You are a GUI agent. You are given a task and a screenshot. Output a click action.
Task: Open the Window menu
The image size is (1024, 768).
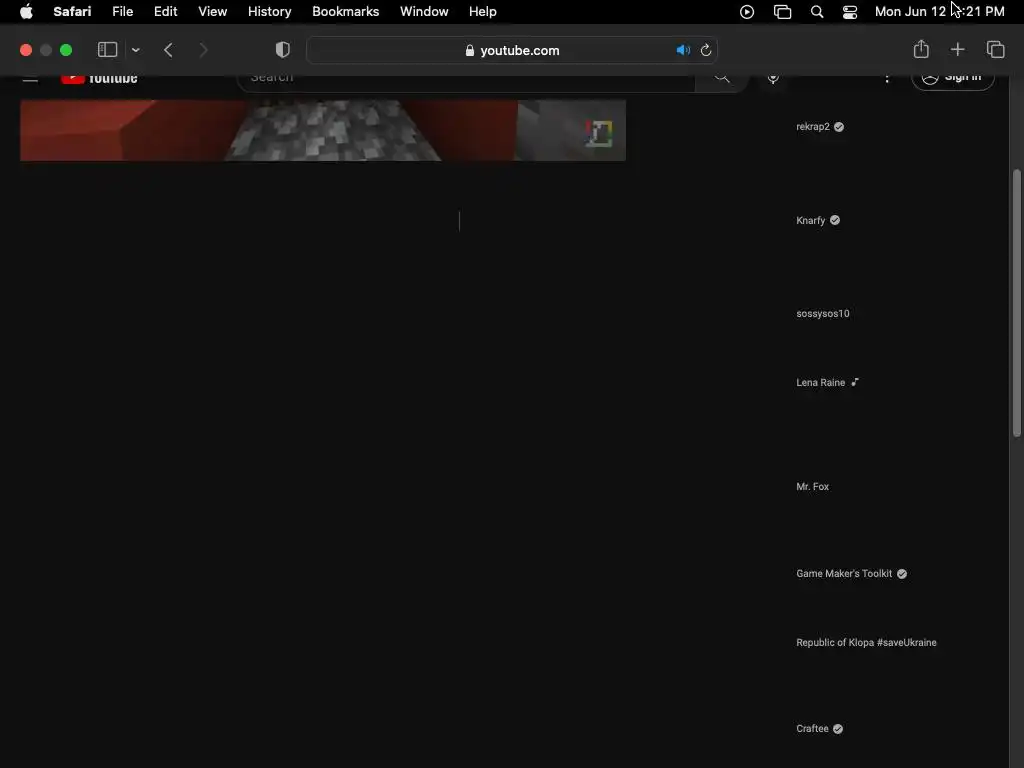[x=424, y=12]
